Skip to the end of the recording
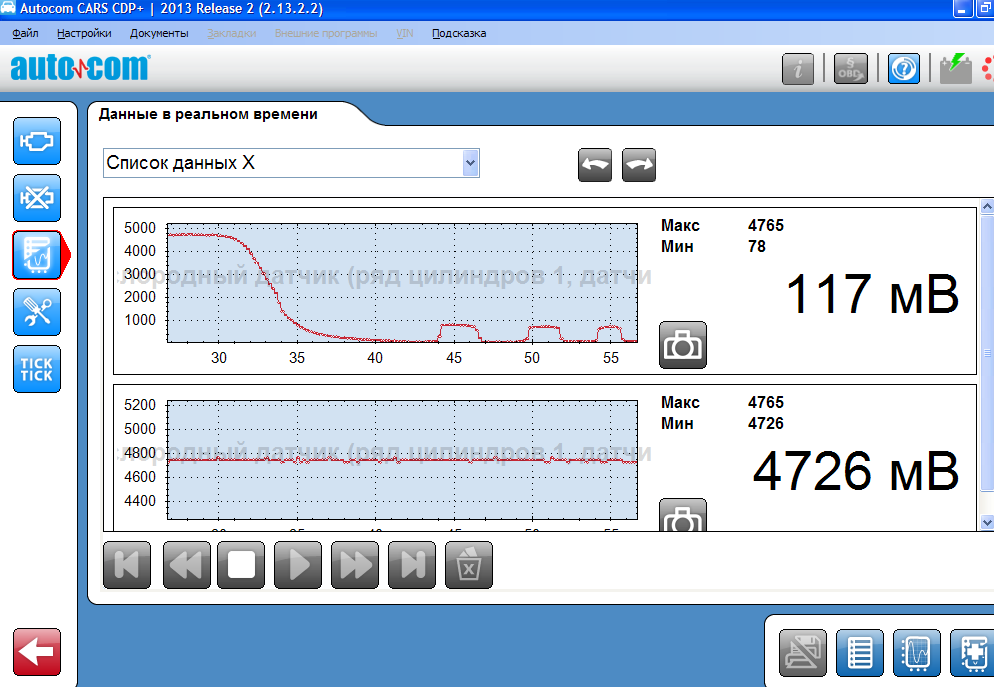The width and height of the screenshot is (994, 687). 412,565
